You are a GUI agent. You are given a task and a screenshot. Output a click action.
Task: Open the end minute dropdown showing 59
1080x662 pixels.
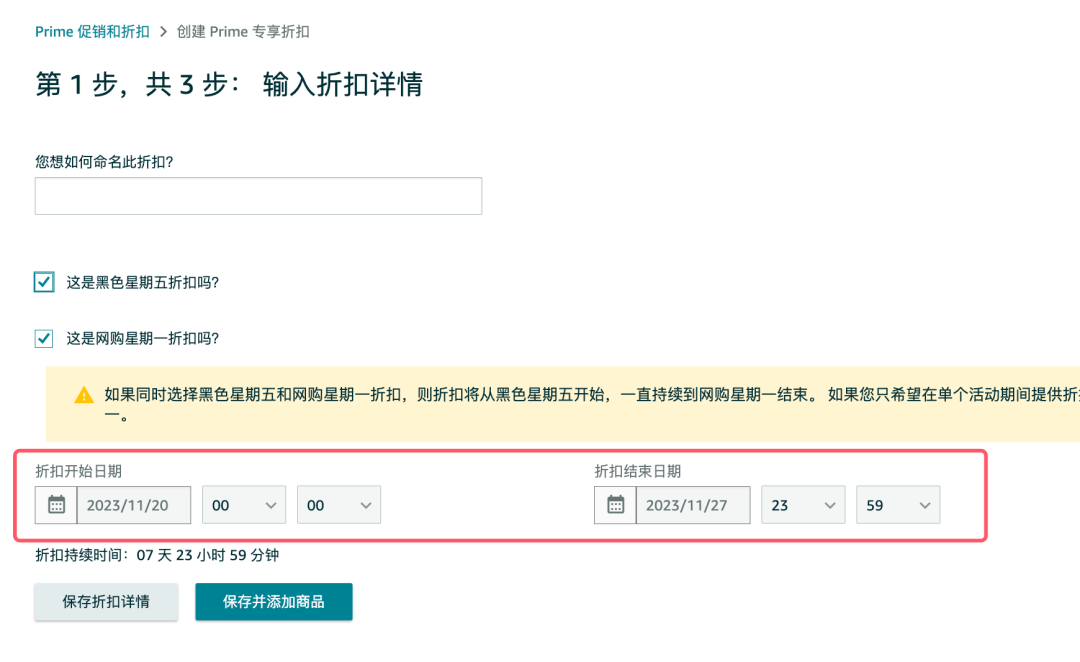[897, 504]
